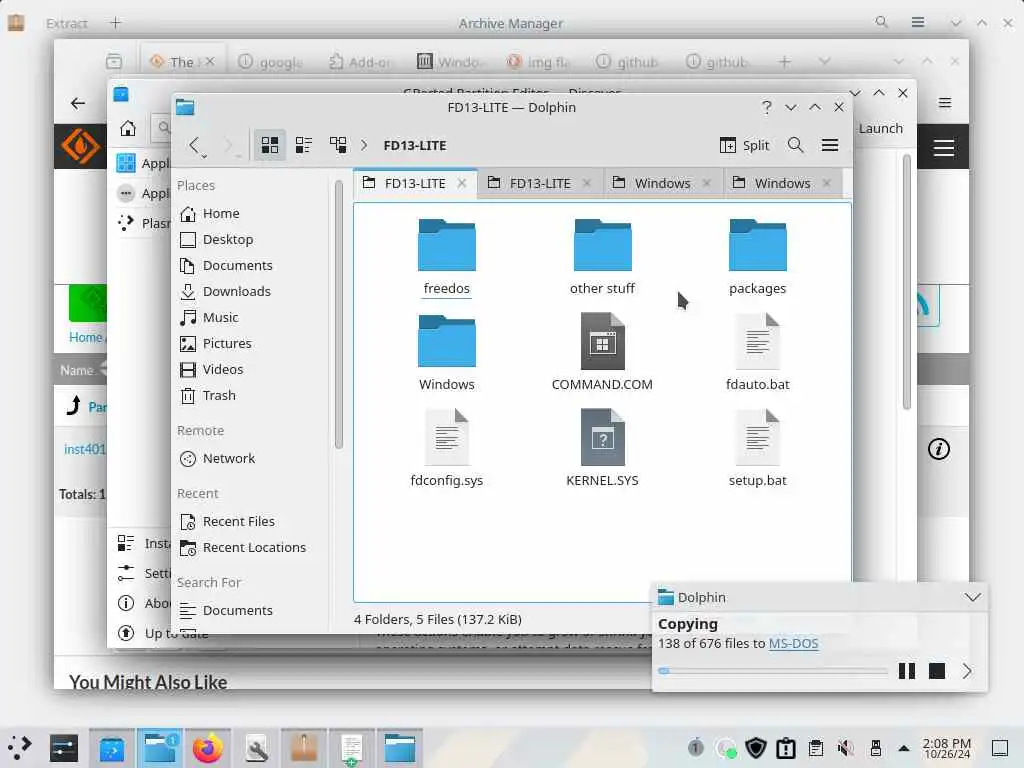Open Archive Manager search
The image size is (1024, 768).
(882, 23)
